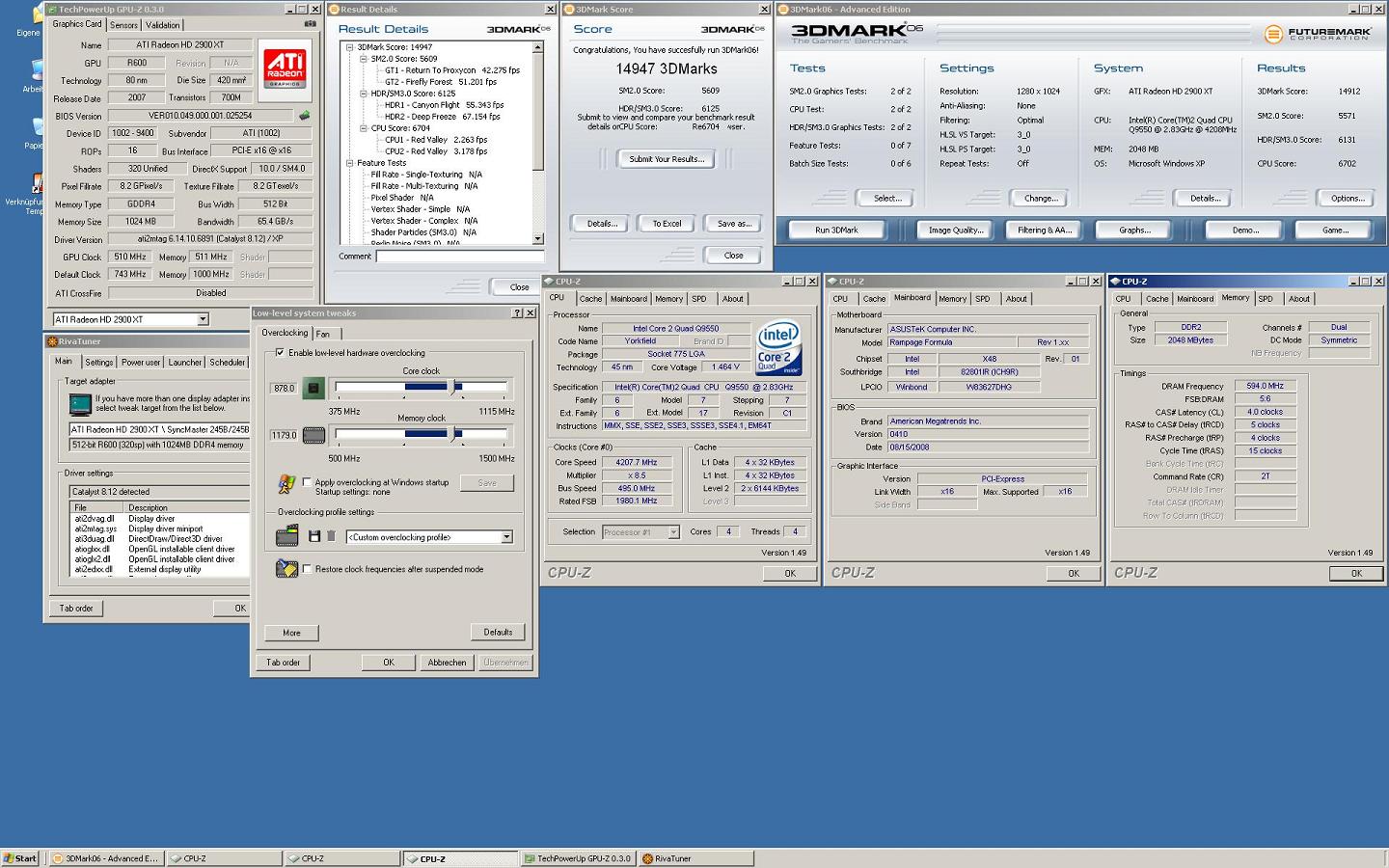
Task: Click the Graphs button in 3DMark06
Action: pyautogui.click(x=1134, y=231)
